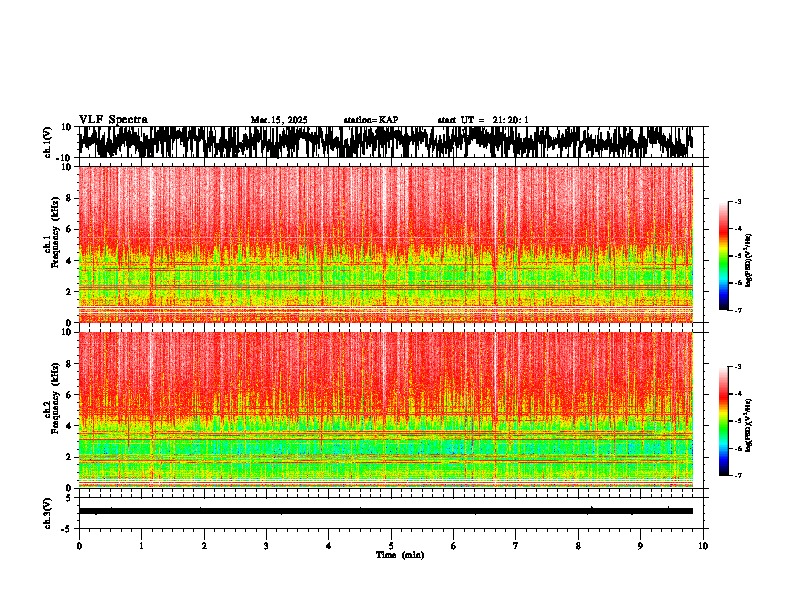Click the "station=KAP" label
Viewport: 792px width, 612px height.
[371, 120]
